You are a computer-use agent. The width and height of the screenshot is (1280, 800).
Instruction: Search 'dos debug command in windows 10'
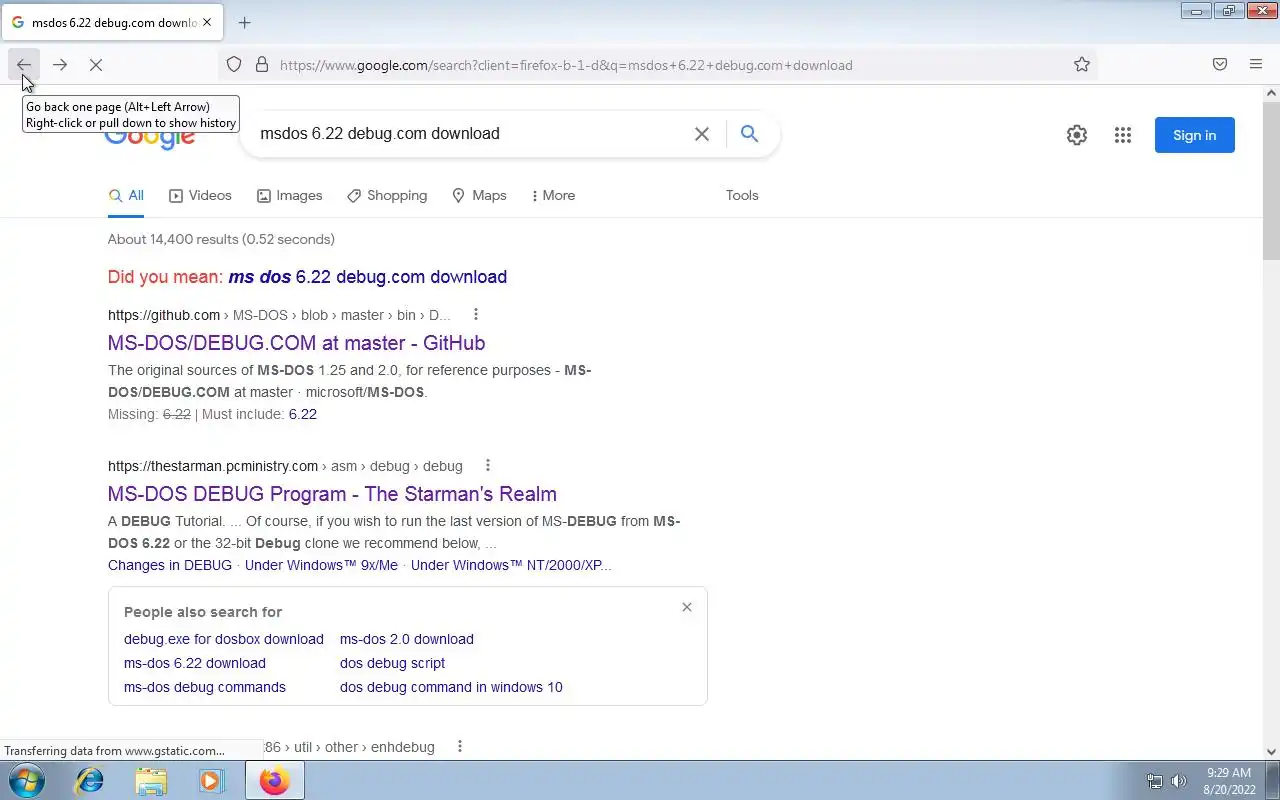coord(451,687)
